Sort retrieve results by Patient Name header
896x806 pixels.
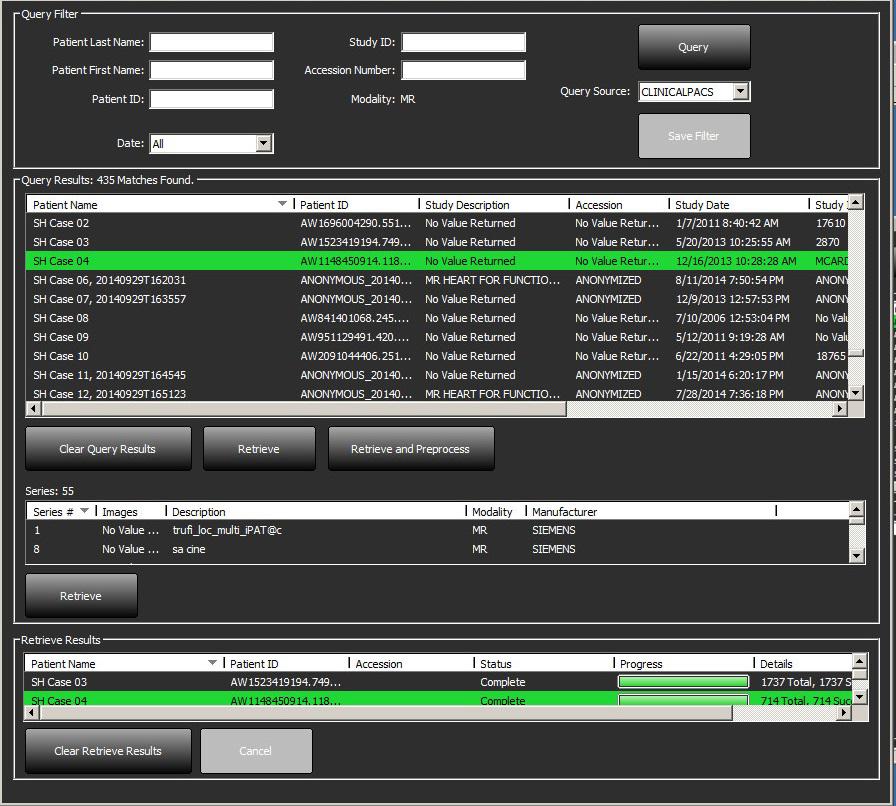point(124,664)
